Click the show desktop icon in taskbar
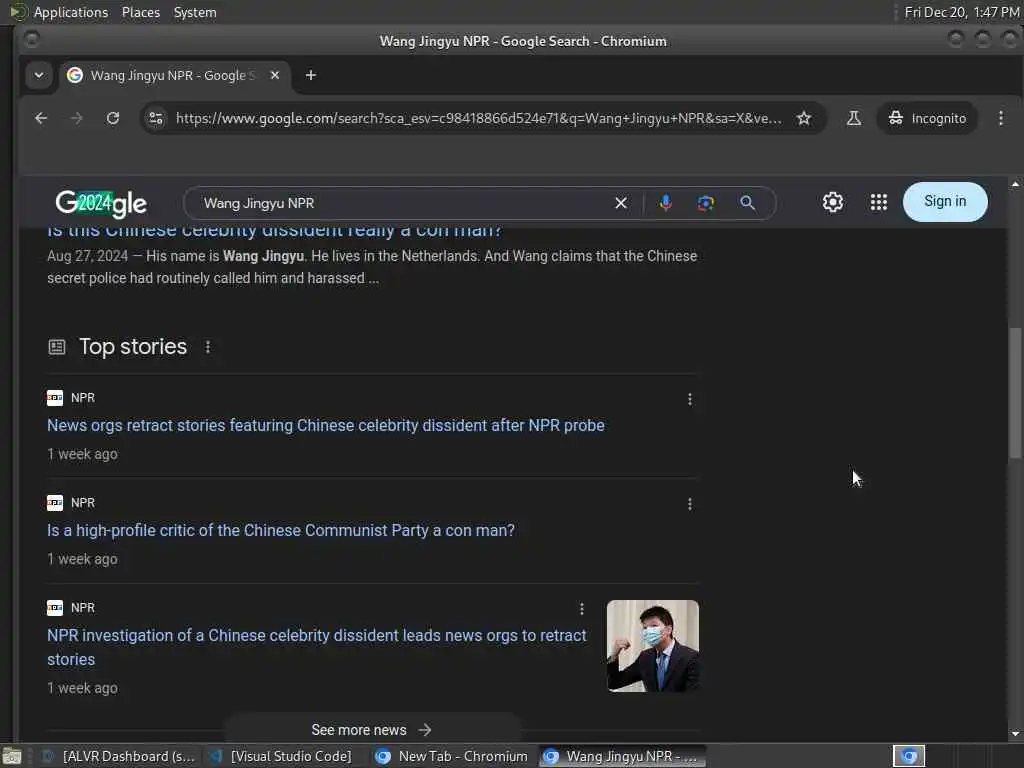1024x768 pixels. 12,756
